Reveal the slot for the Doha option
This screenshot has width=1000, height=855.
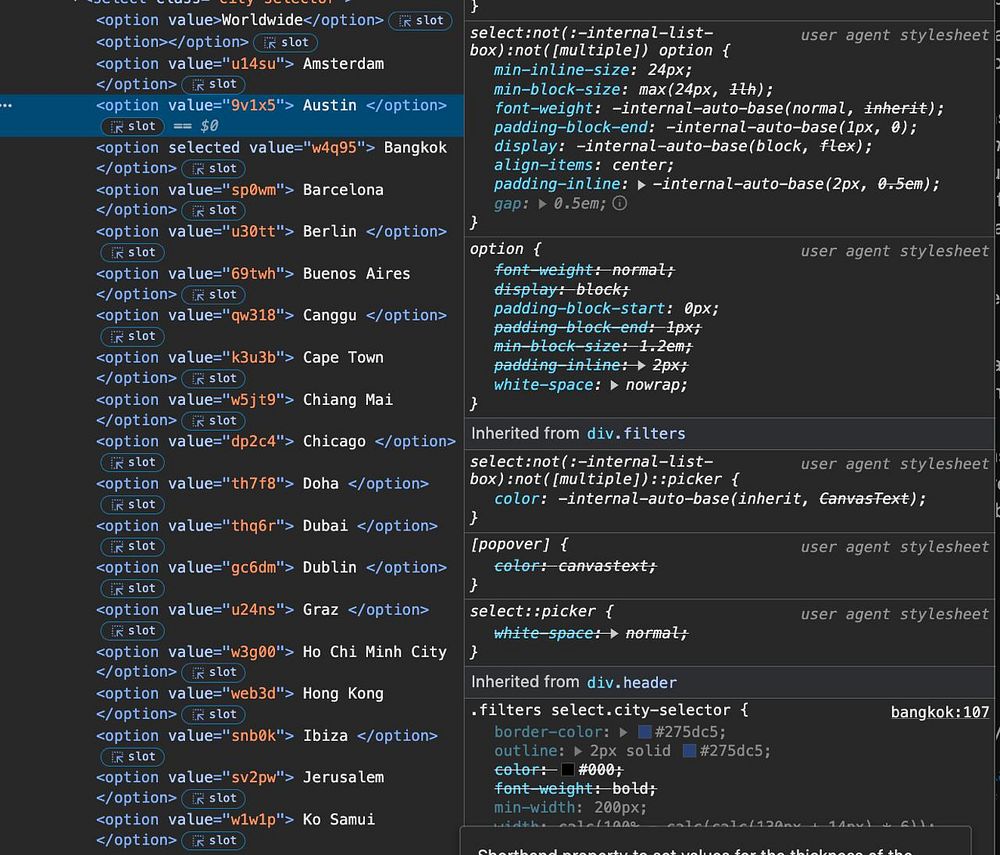pyautogui.click(x=133, y=504)
